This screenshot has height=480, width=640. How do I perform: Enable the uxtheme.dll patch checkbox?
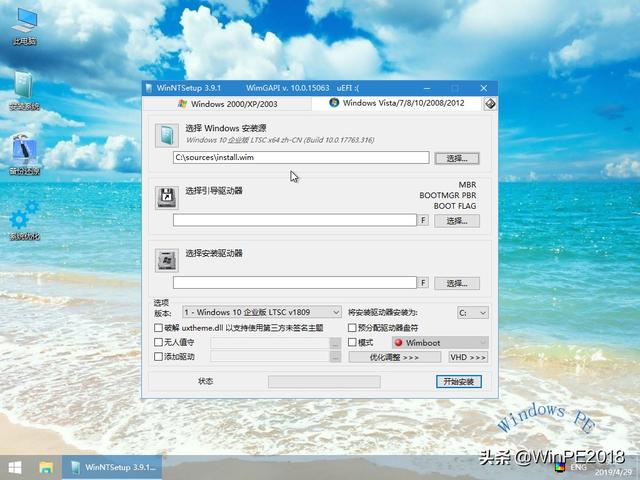click(x=158, y=328)
